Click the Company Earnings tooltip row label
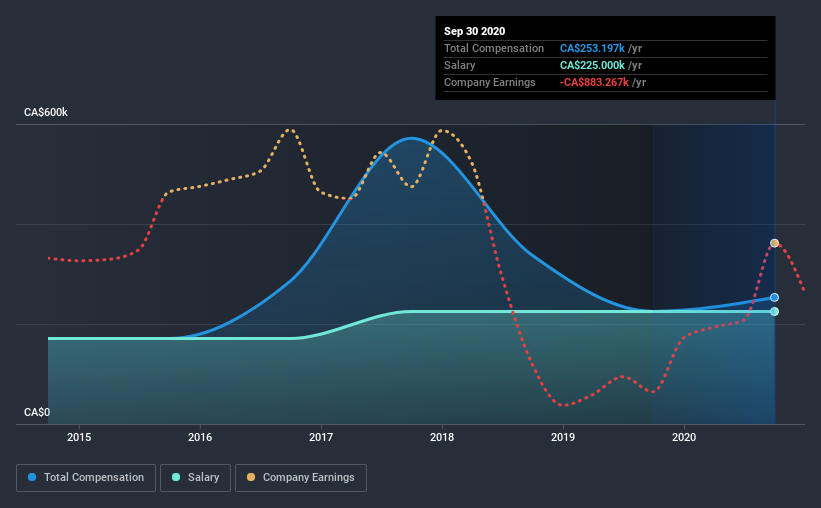 490,82
